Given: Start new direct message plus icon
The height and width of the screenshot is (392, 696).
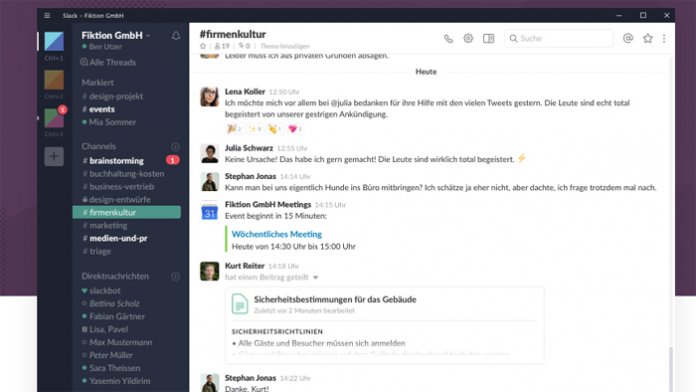Looking at the screenshot, I should tap(175, 277).
